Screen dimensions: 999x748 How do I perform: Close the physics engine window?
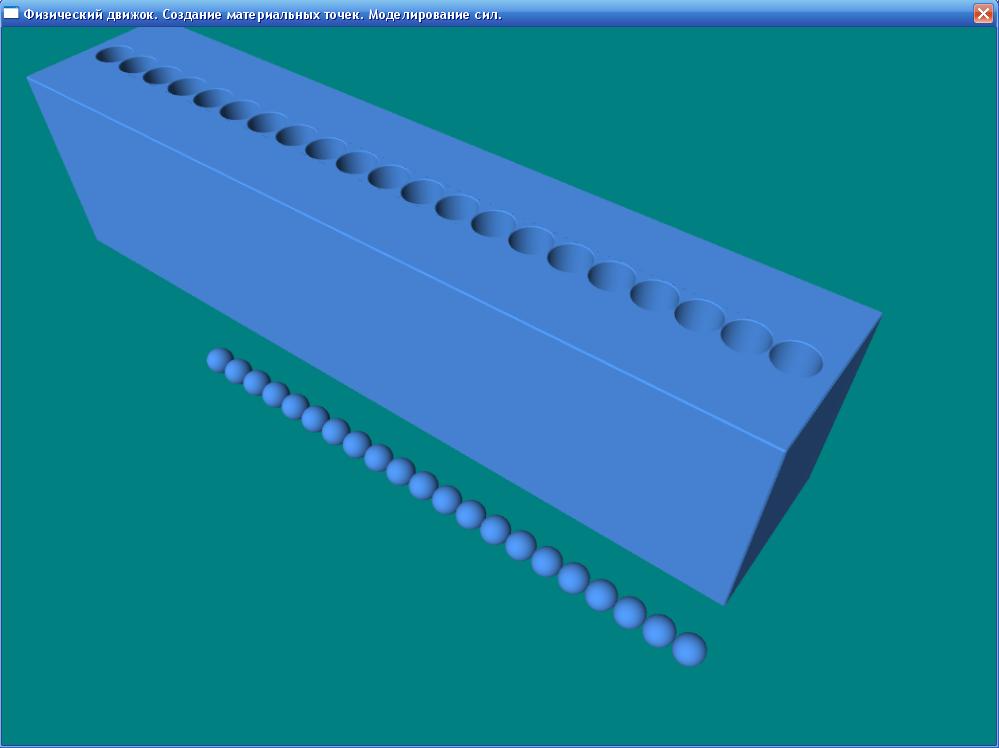(x=983, y=13)
